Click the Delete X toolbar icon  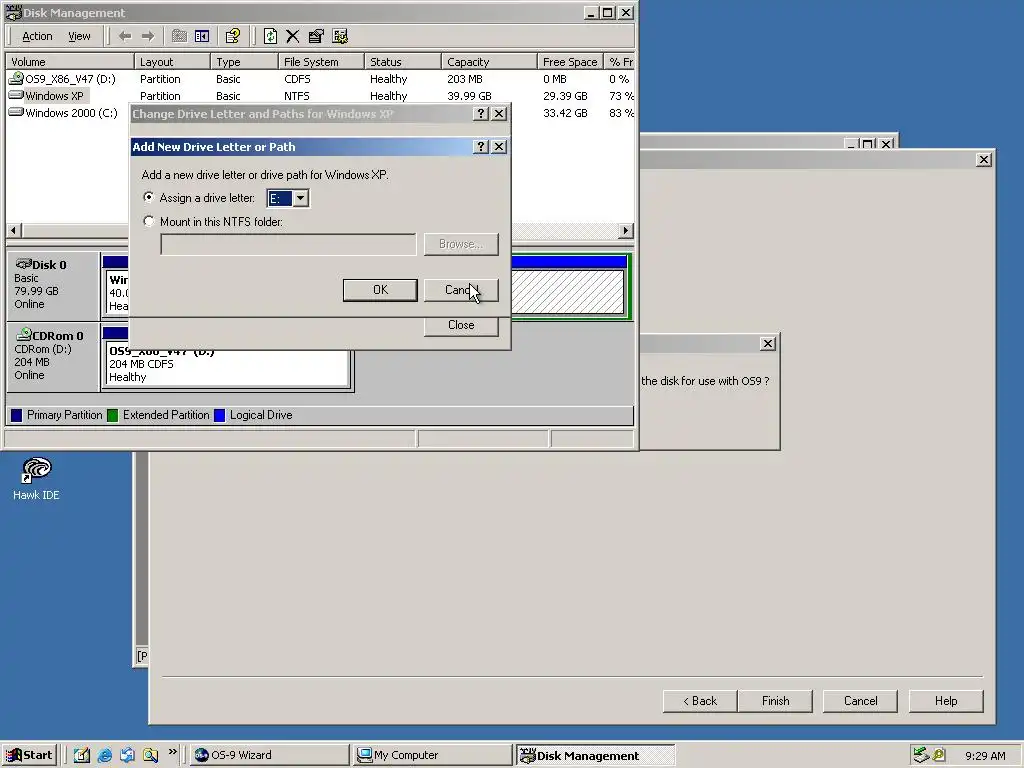click(293, 36)
